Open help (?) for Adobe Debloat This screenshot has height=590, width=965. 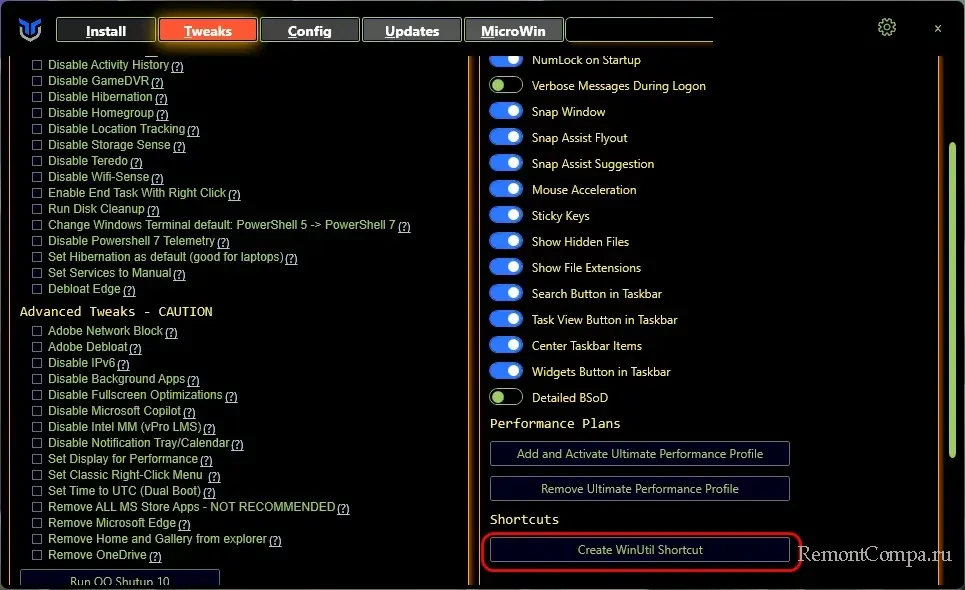[135, 348]
